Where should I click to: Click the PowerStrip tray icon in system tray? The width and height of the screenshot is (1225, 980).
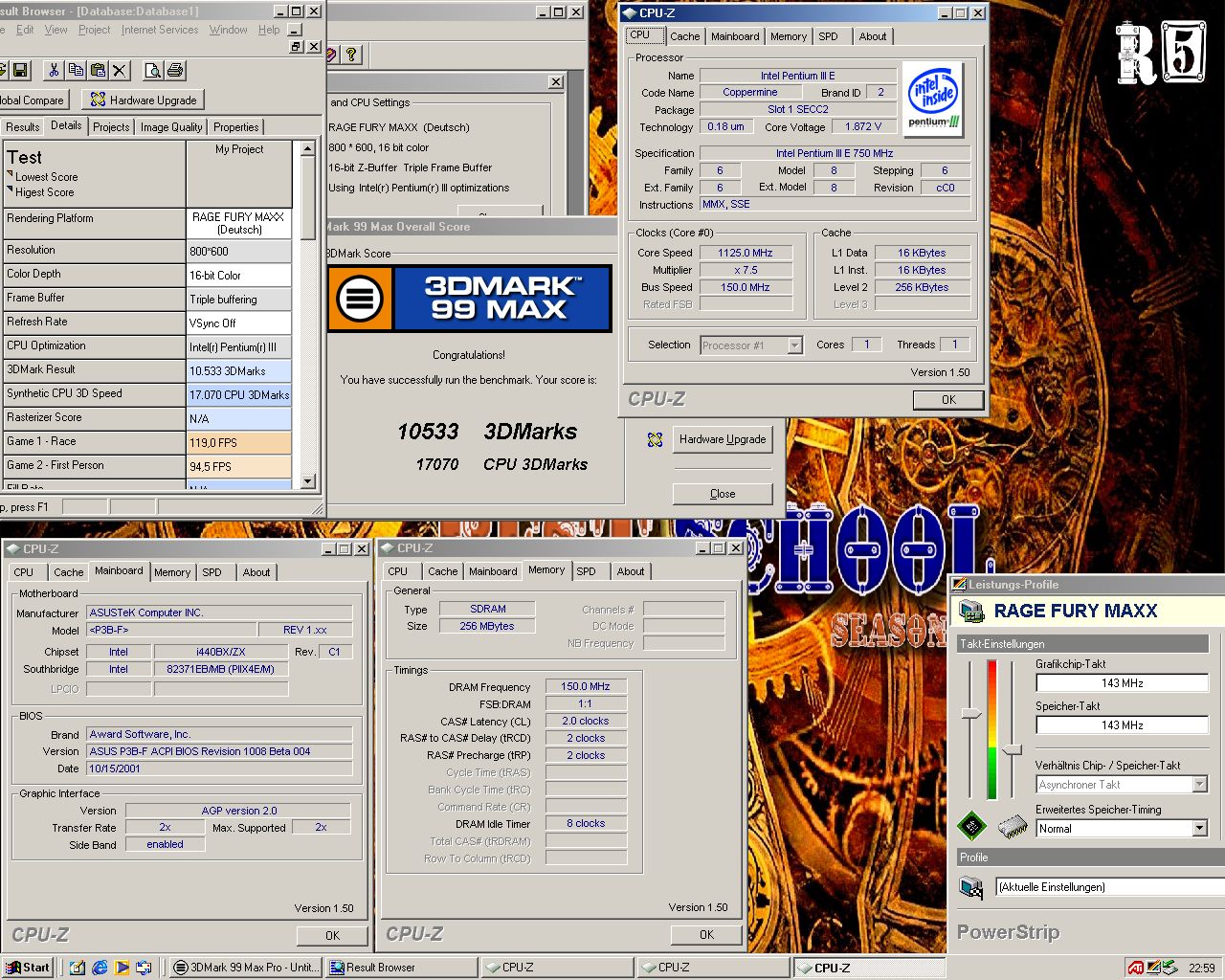1153,968
